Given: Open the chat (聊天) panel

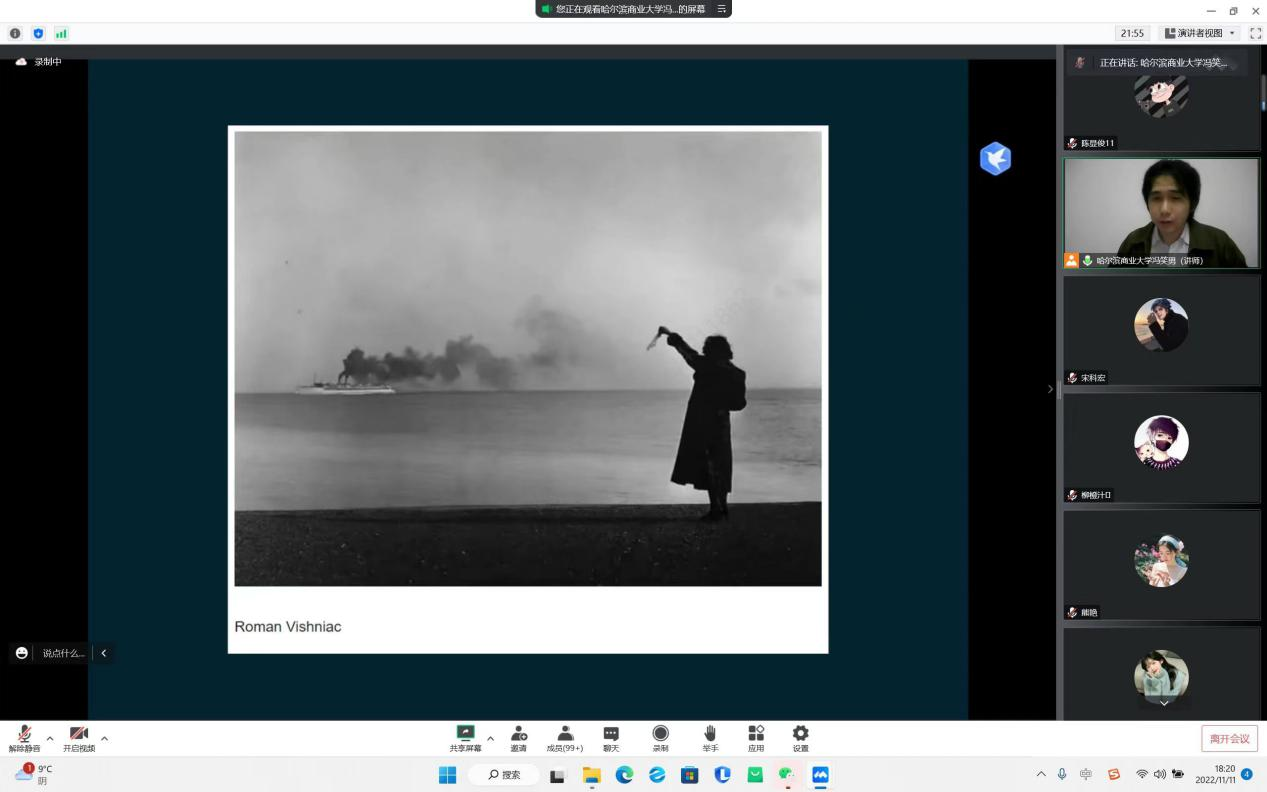Looking at the screenshot, I should point(611,738).
